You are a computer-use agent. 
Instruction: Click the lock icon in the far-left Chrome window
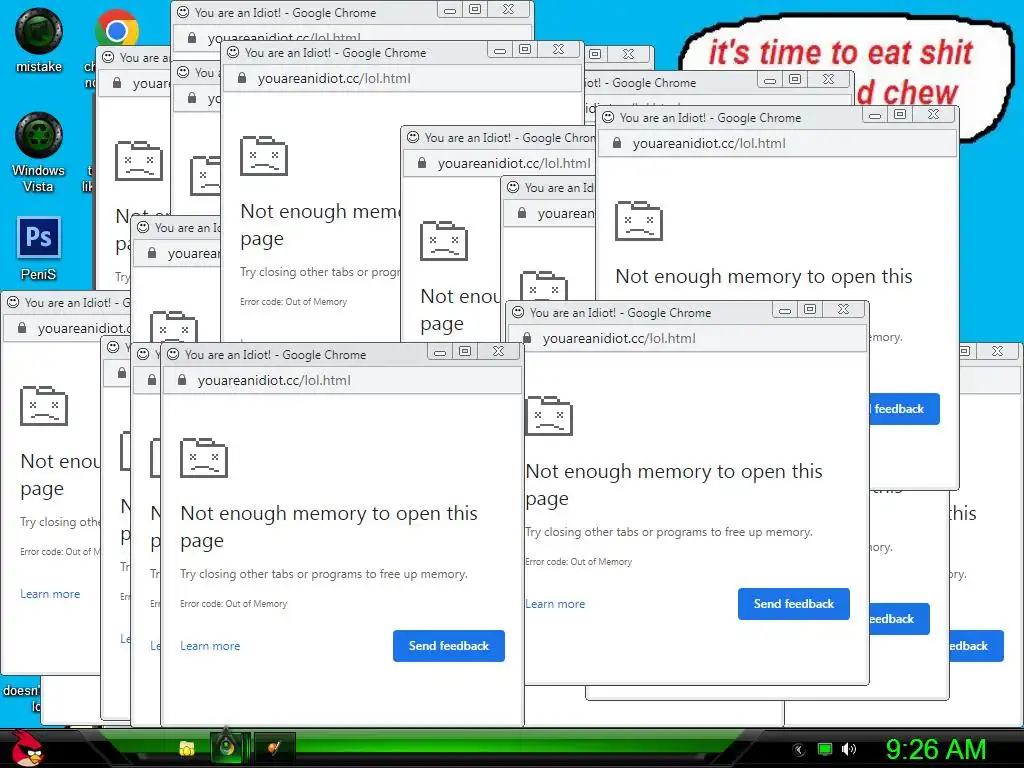coord(22,328)
